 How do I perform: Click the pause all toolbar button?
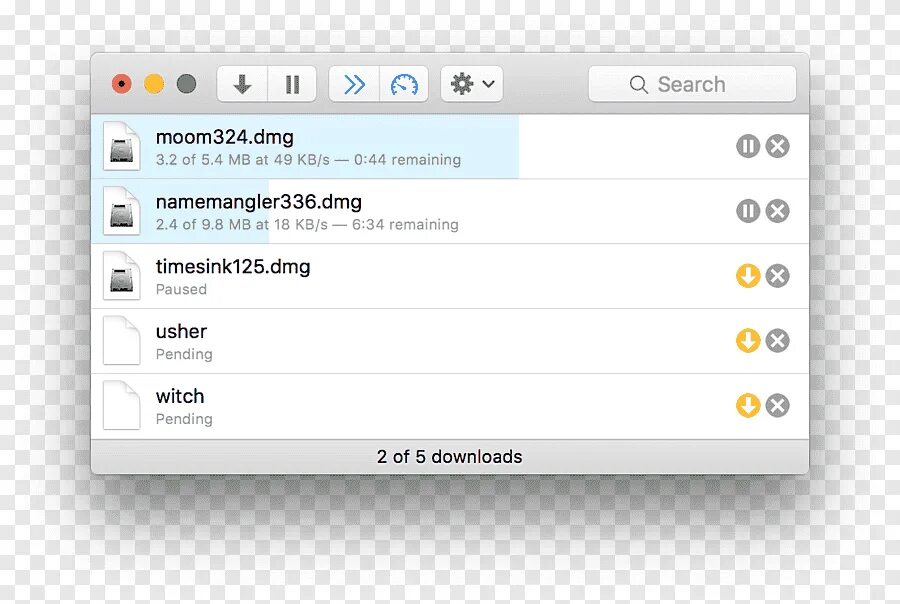coord(292,84)
